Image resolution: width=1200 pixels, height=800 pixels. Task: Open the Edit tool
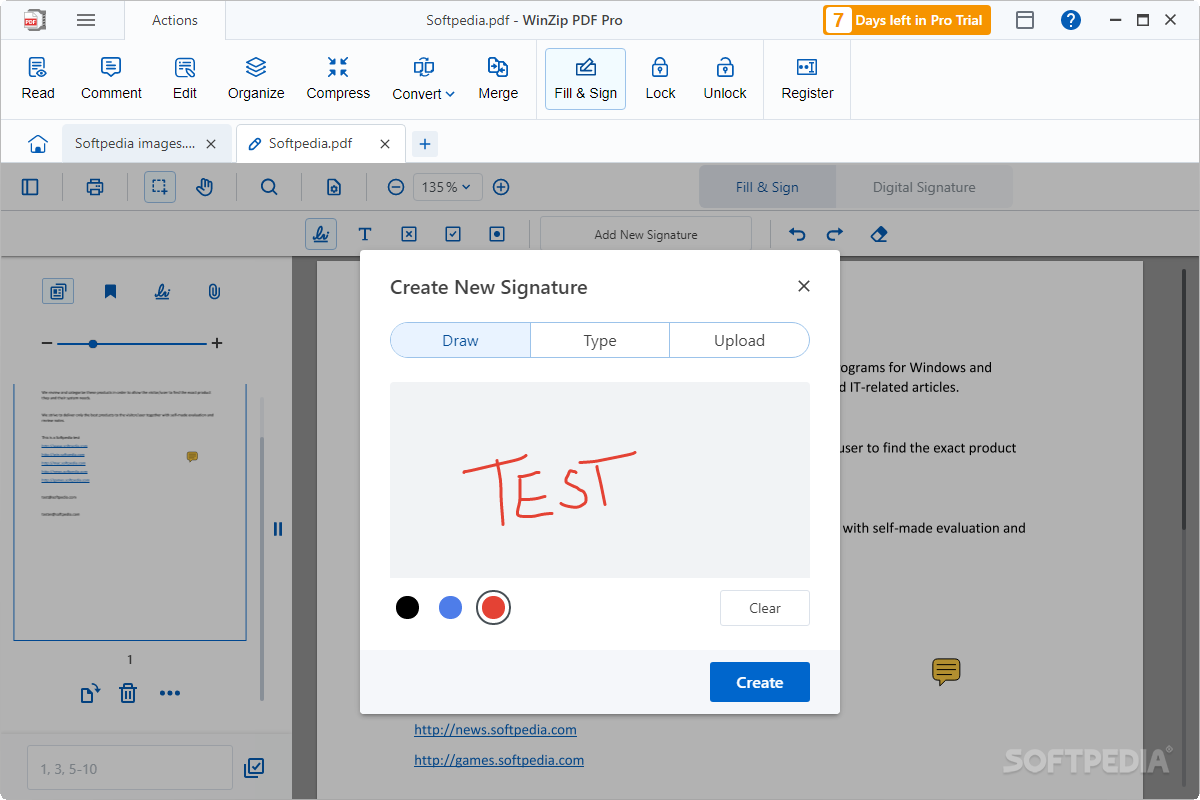coord(185,79)
